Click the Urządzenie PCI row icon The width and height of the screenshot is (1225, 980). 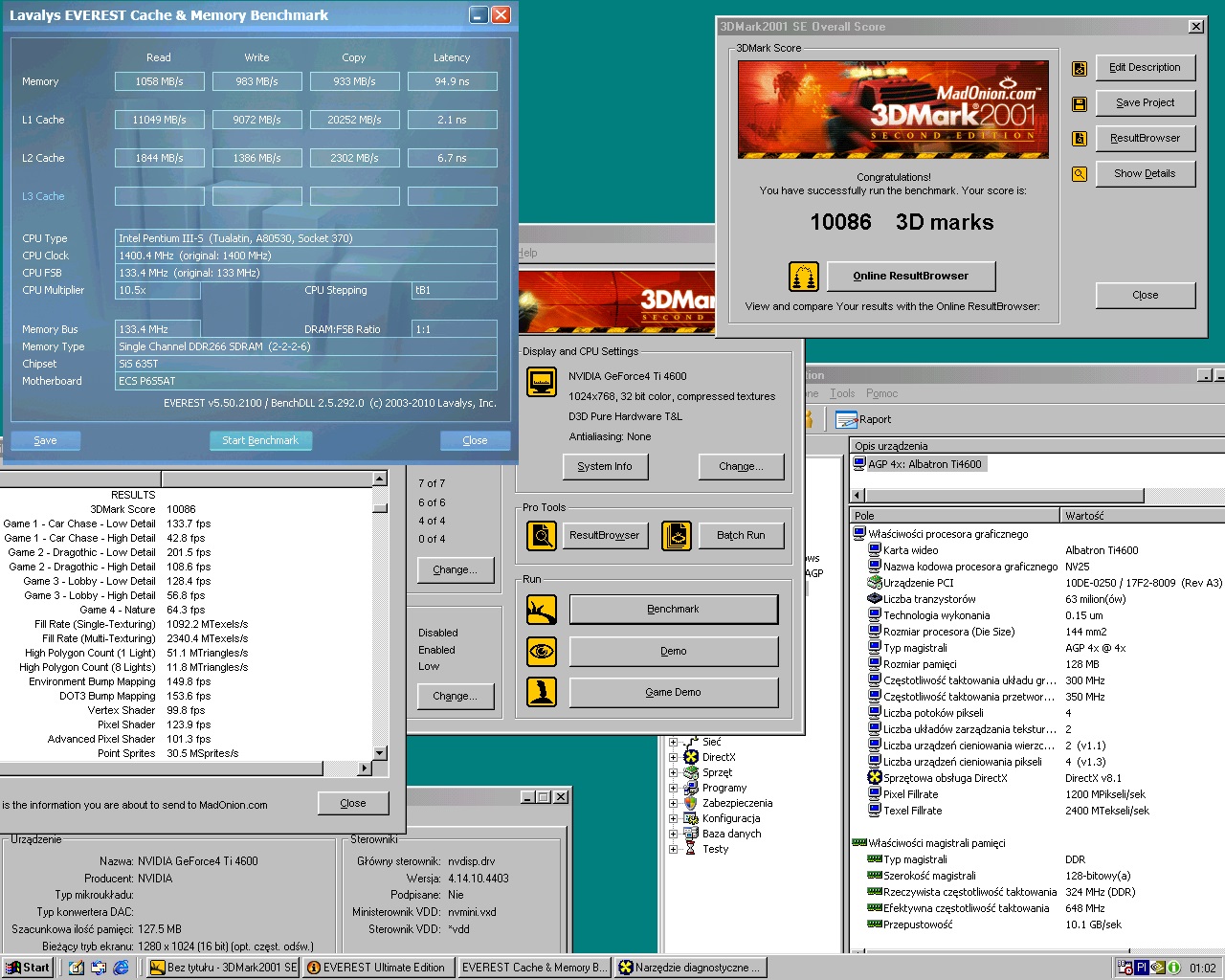[874, 583]
